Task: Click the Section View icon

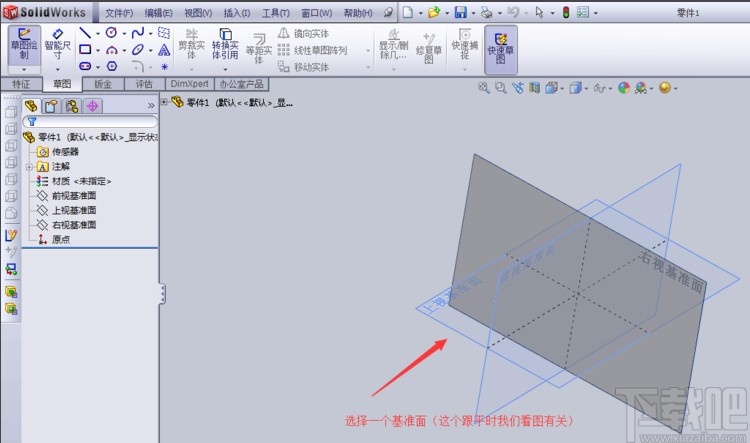Action: point(534,88)
